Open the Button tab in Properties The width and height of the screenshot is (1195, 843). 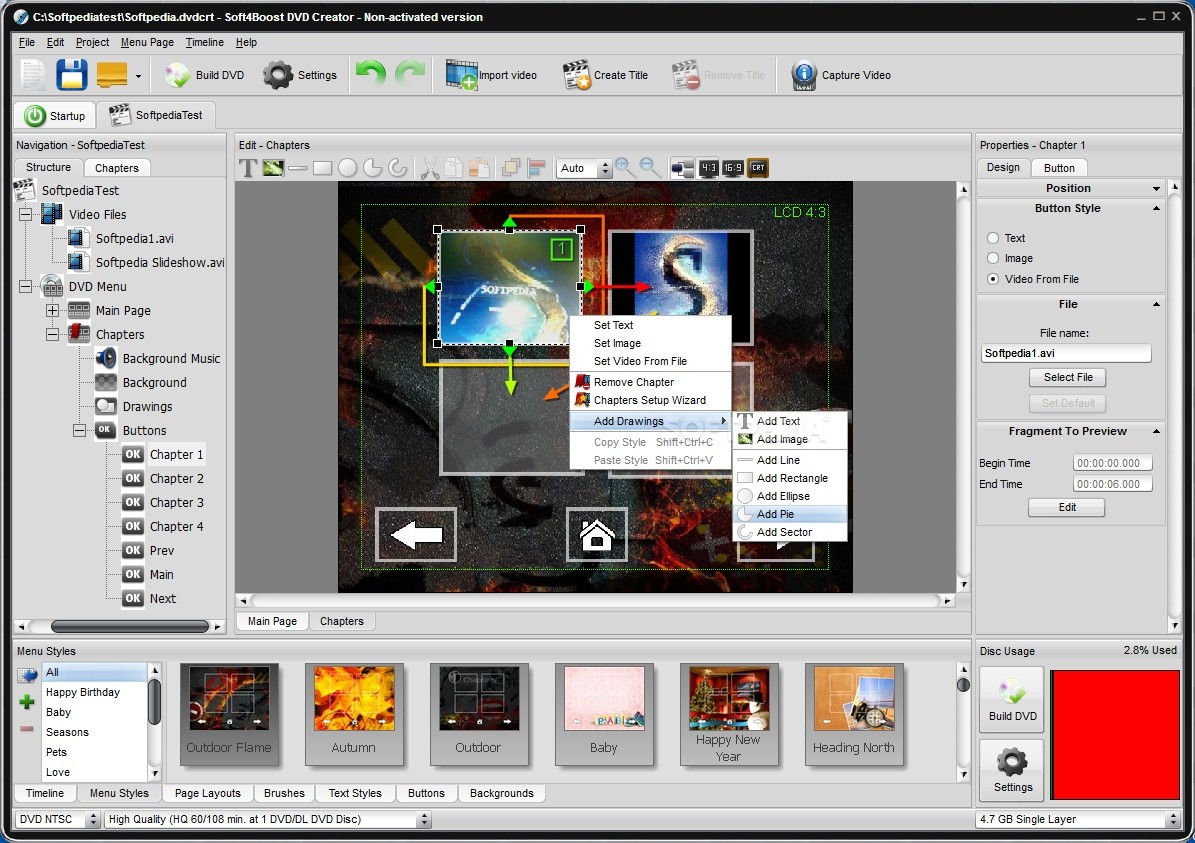pyautogui.click(x=1059, y=168)
